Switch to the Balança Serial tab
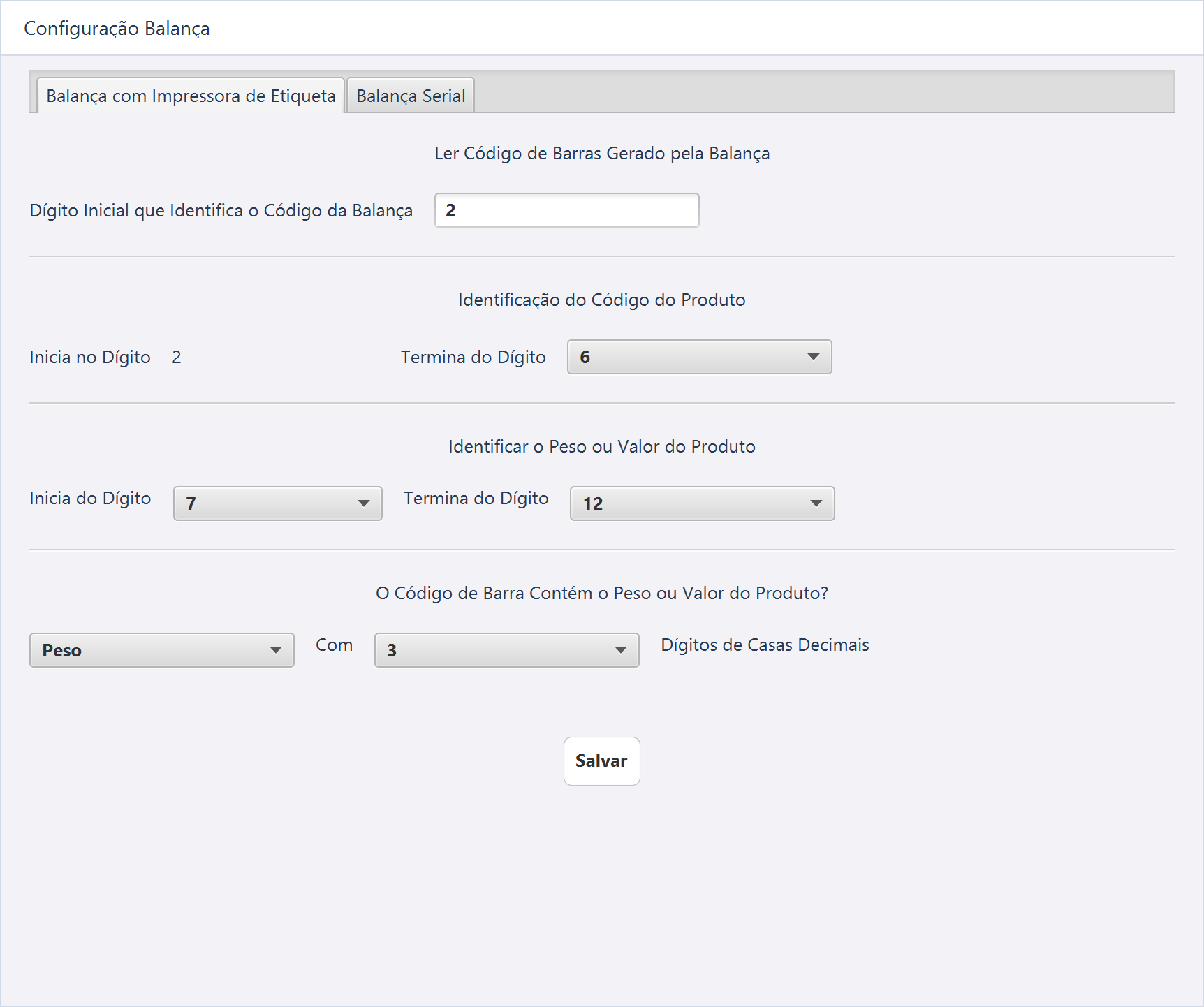Viewport: 1204px width, 1007px height. click(x=411, y=95)
